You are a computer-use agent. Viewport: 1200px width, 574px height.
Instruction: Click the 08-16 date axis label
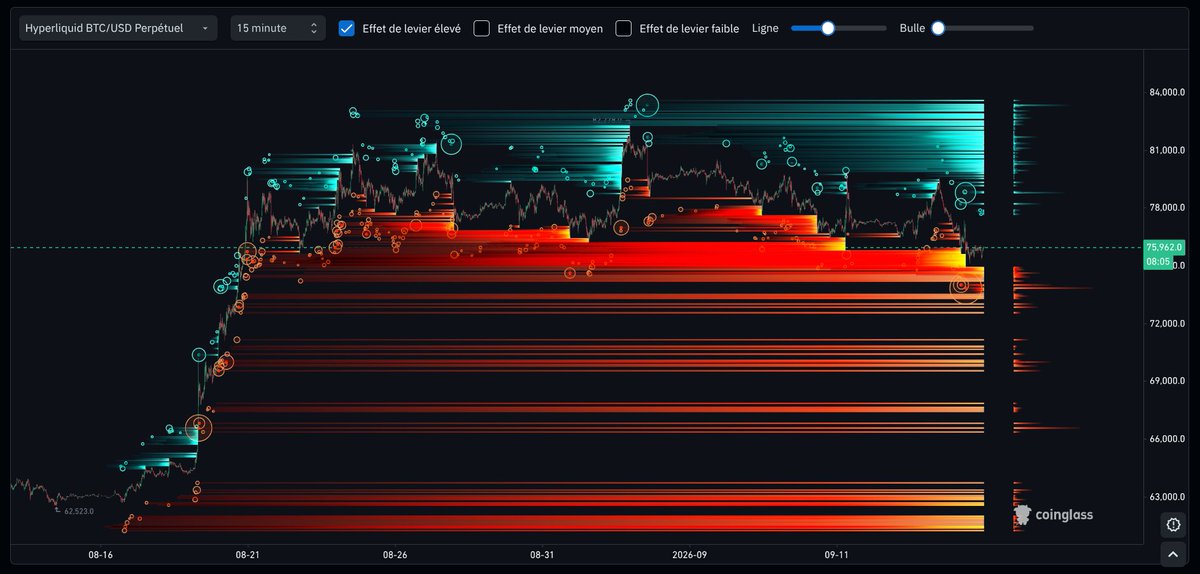(100, 553)
